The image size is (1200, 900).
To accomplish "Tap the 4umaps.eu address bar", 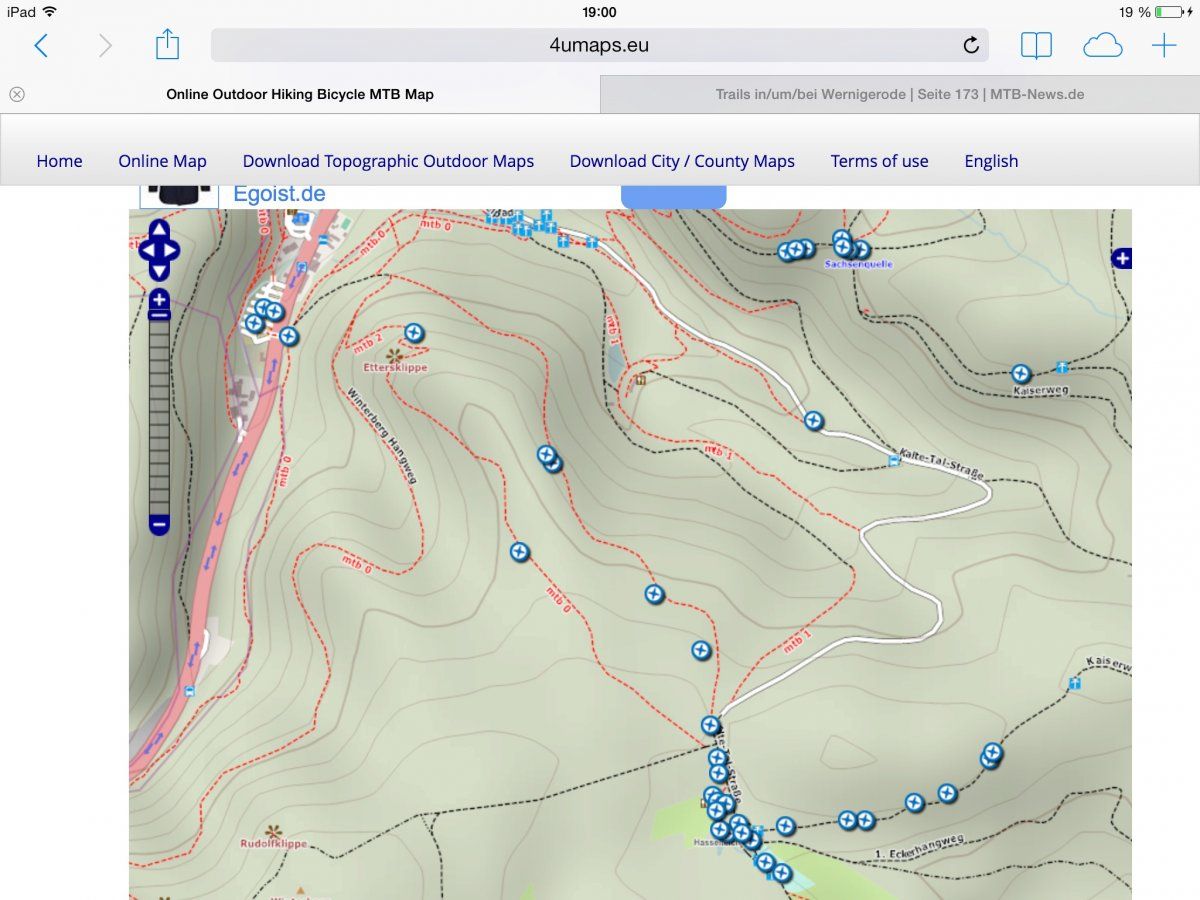I will [598, 45].
